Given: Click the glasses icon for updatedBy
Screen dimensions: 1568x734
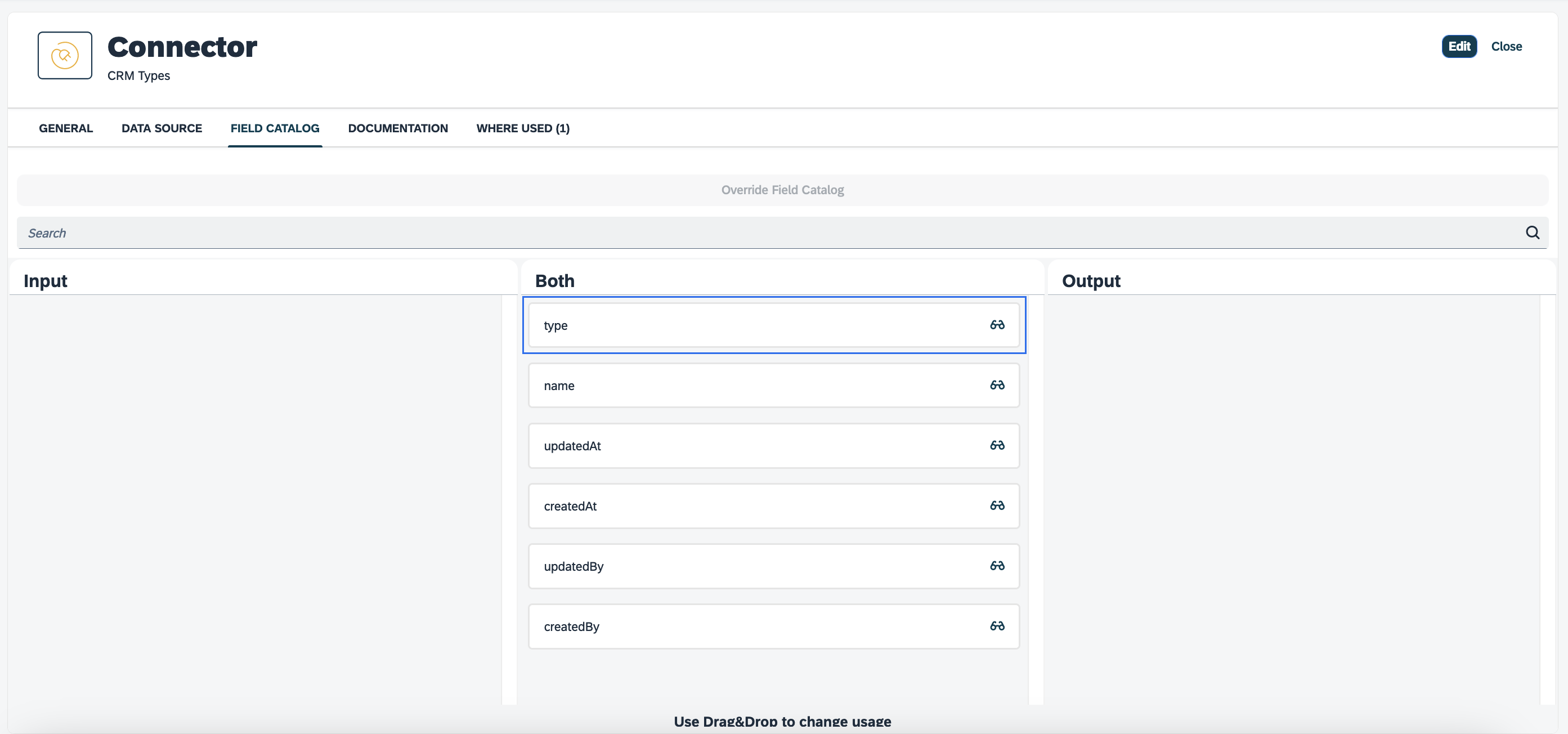Looking at the screenshot, I should 997,566.
